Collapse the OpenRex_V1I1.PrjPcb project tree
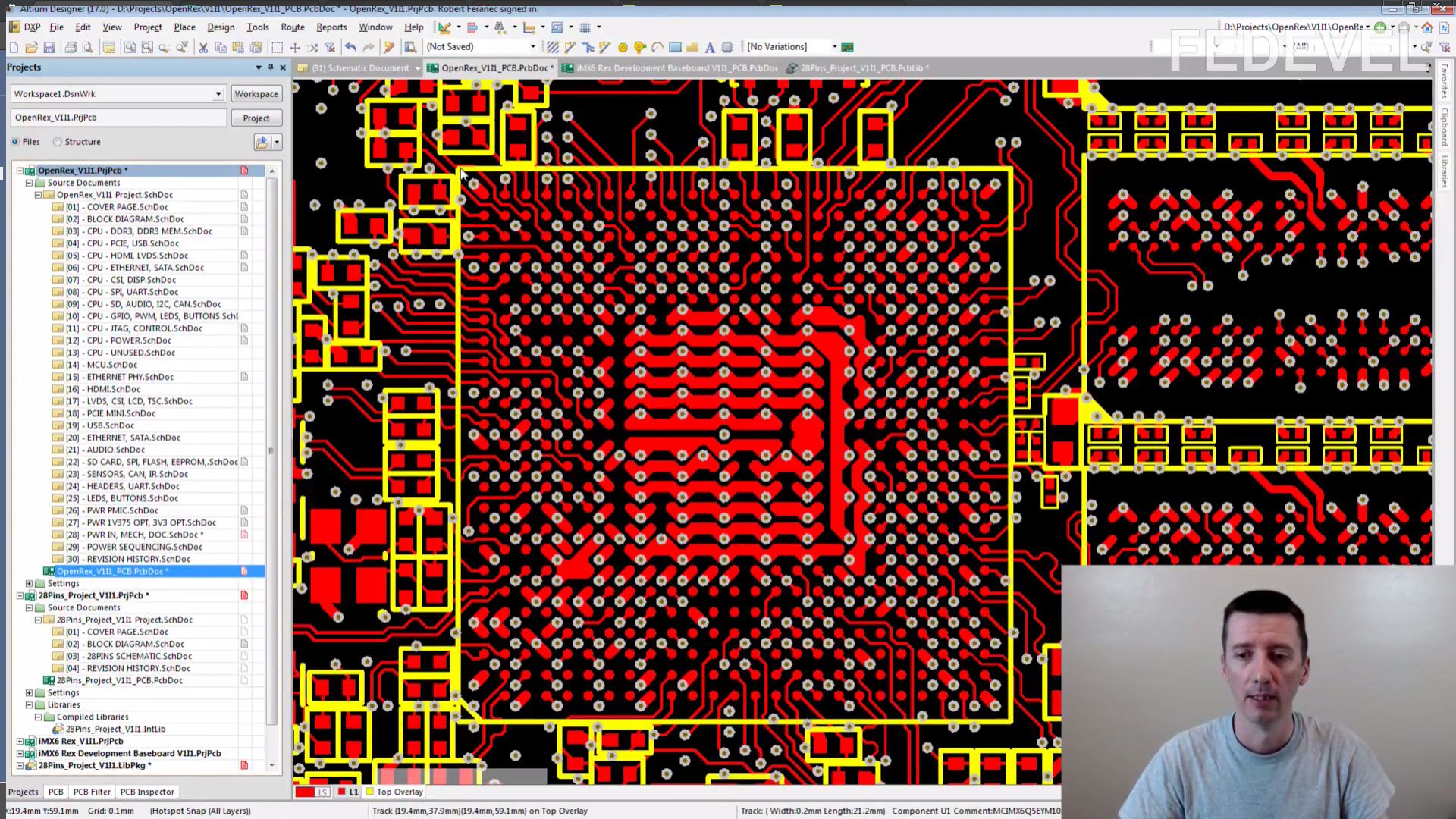 click(20, 171)
